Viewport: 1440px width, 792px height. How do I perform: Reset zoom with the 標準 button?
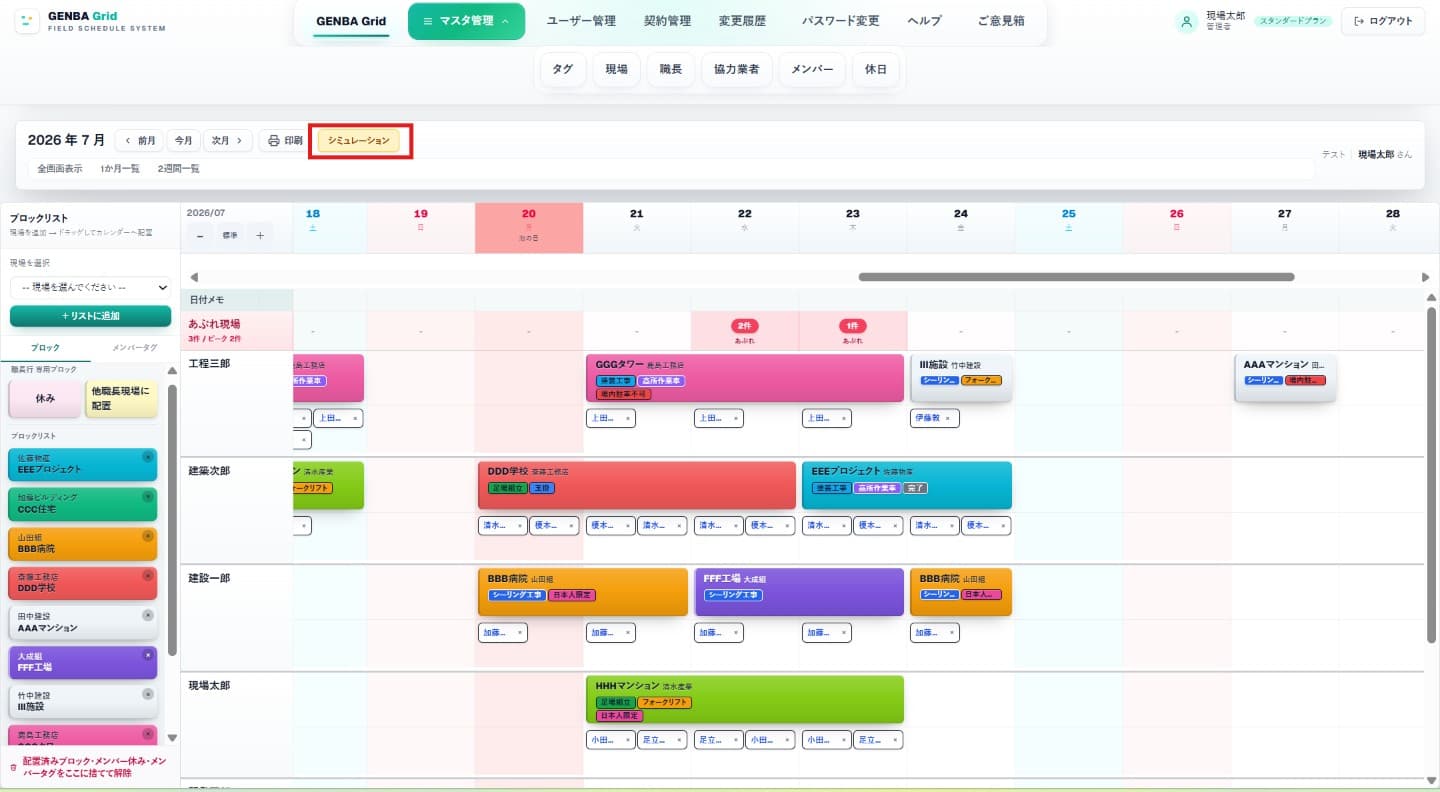230,235
